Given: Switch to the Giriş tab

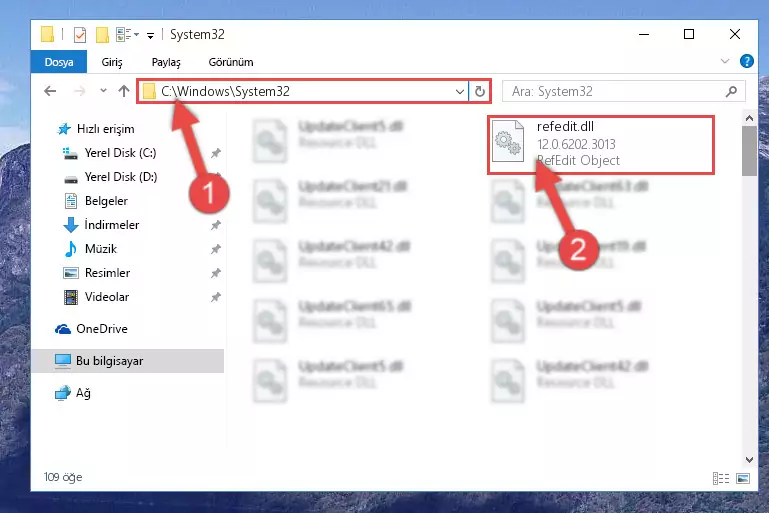Looking at the screenshot, I should coord(112,62).
